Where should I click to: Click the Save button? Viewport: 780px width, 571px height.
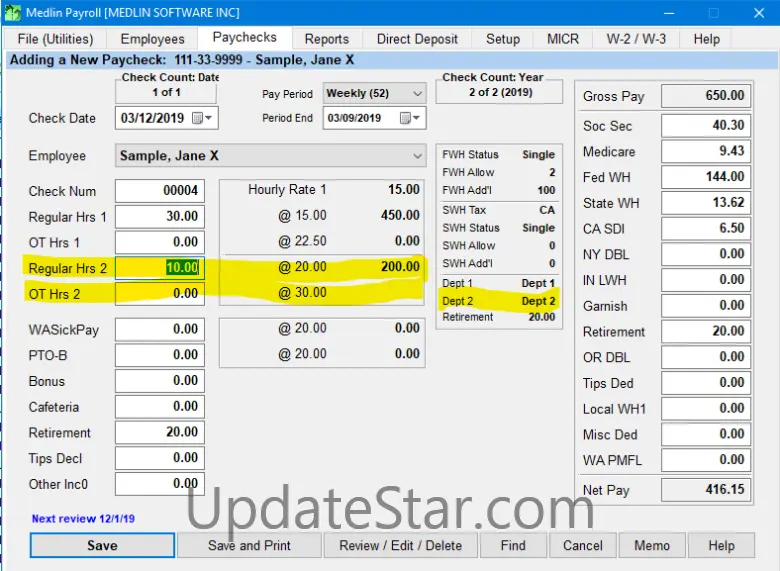coord(102,545)
